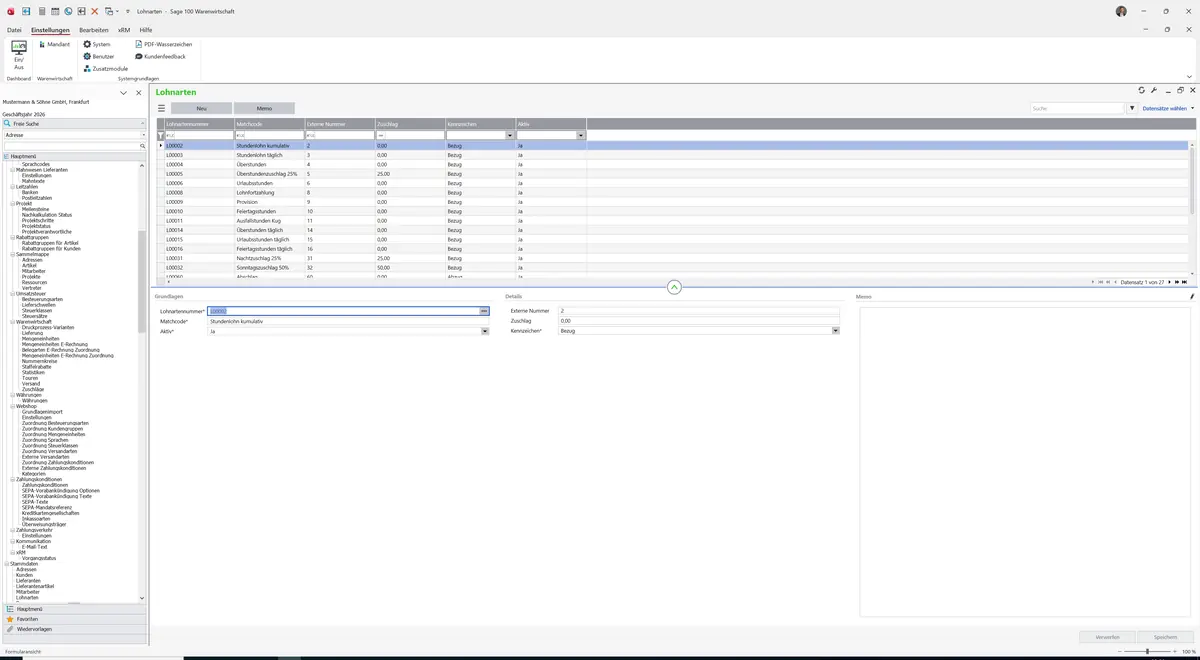Click the red X icon in the quick access toolbar

click(94, 11)
